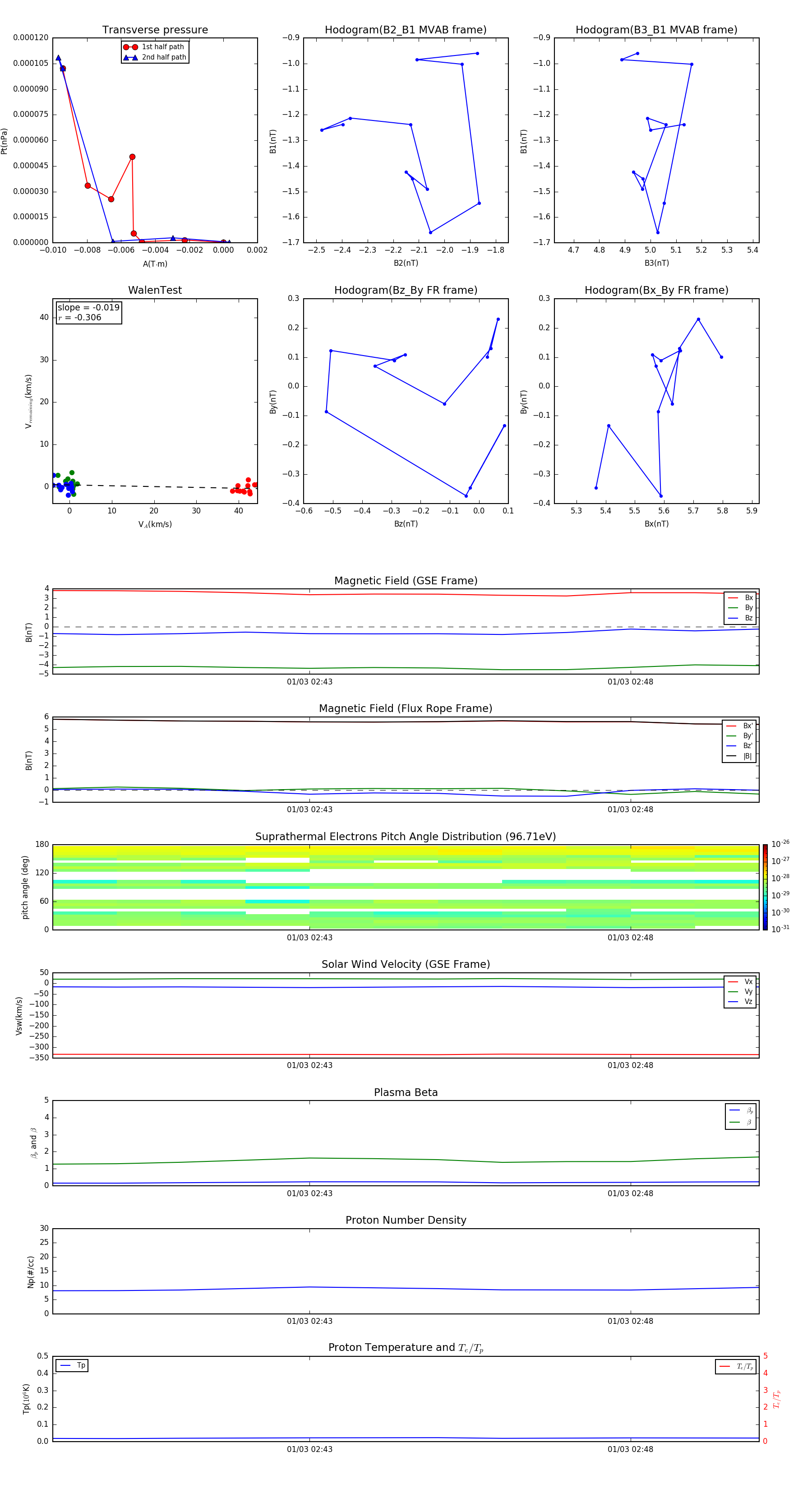Click "01/03 02:43" tick under GSE magnetic field panel
Image resolution: width=812 pixels, height=1489 pixels.
[309, 681]
